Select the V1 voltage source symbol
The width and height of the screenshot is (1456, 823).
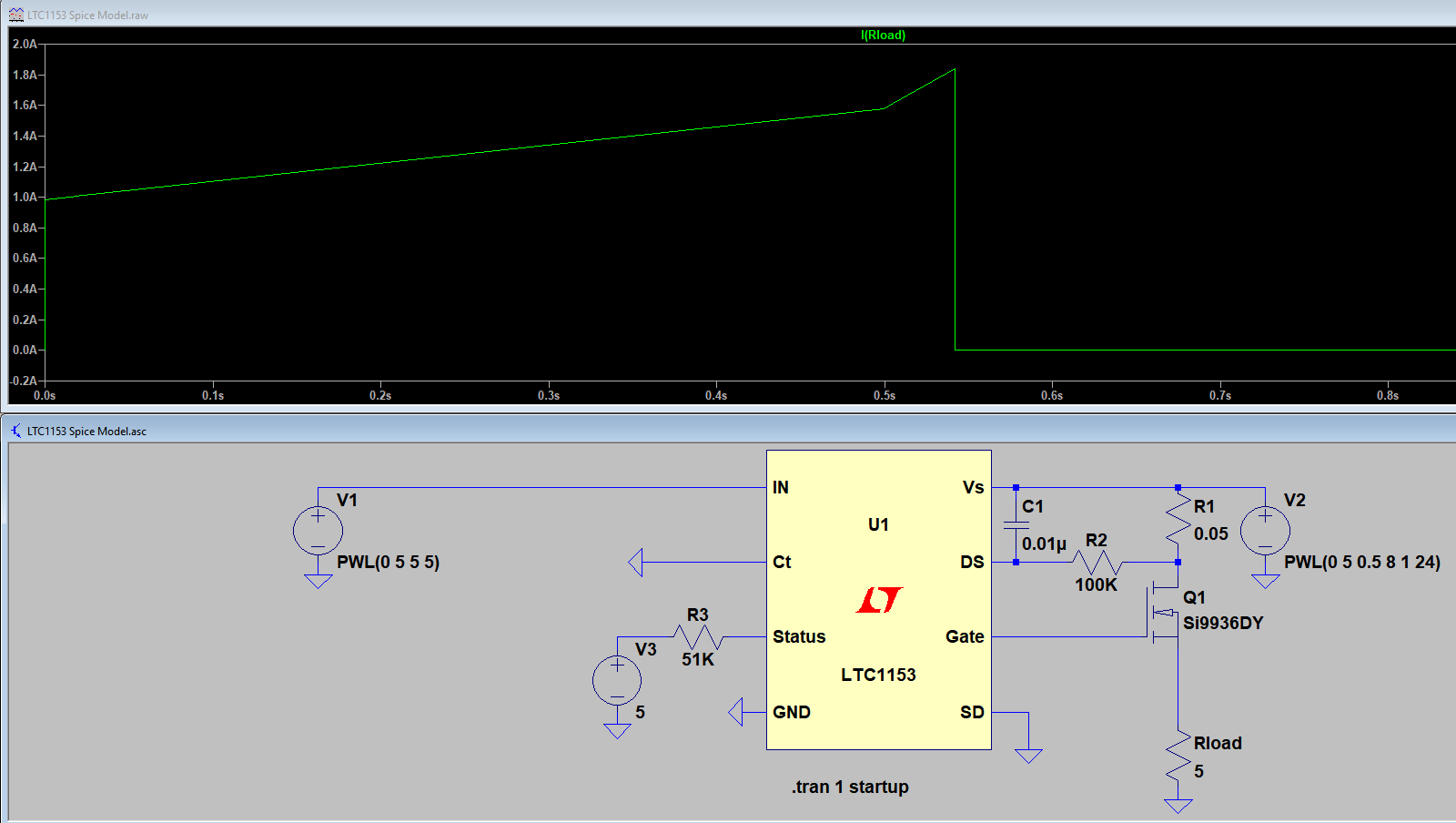pos(318,531)
